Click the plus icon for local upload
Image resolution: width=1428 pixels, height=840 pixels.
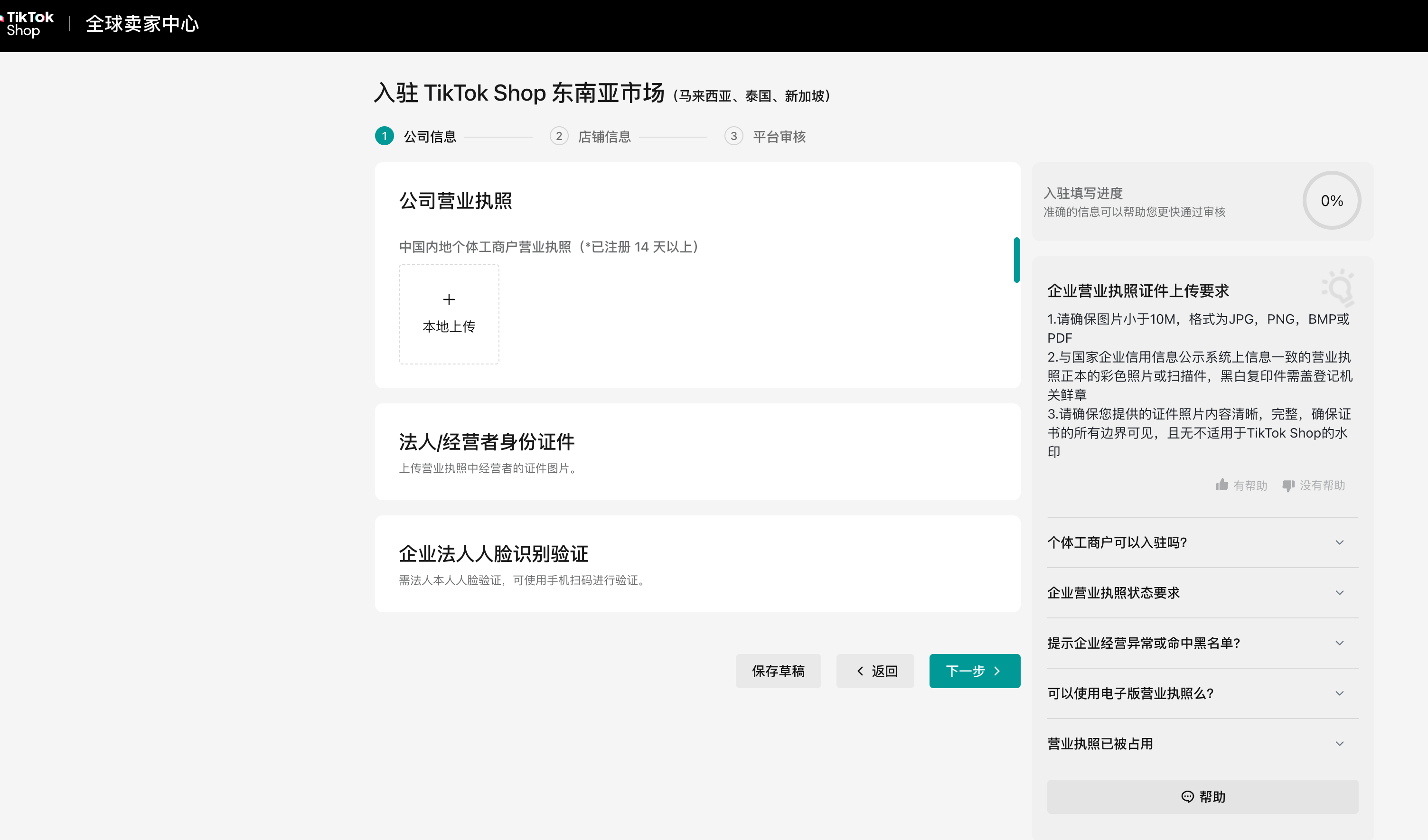point(449,299)
